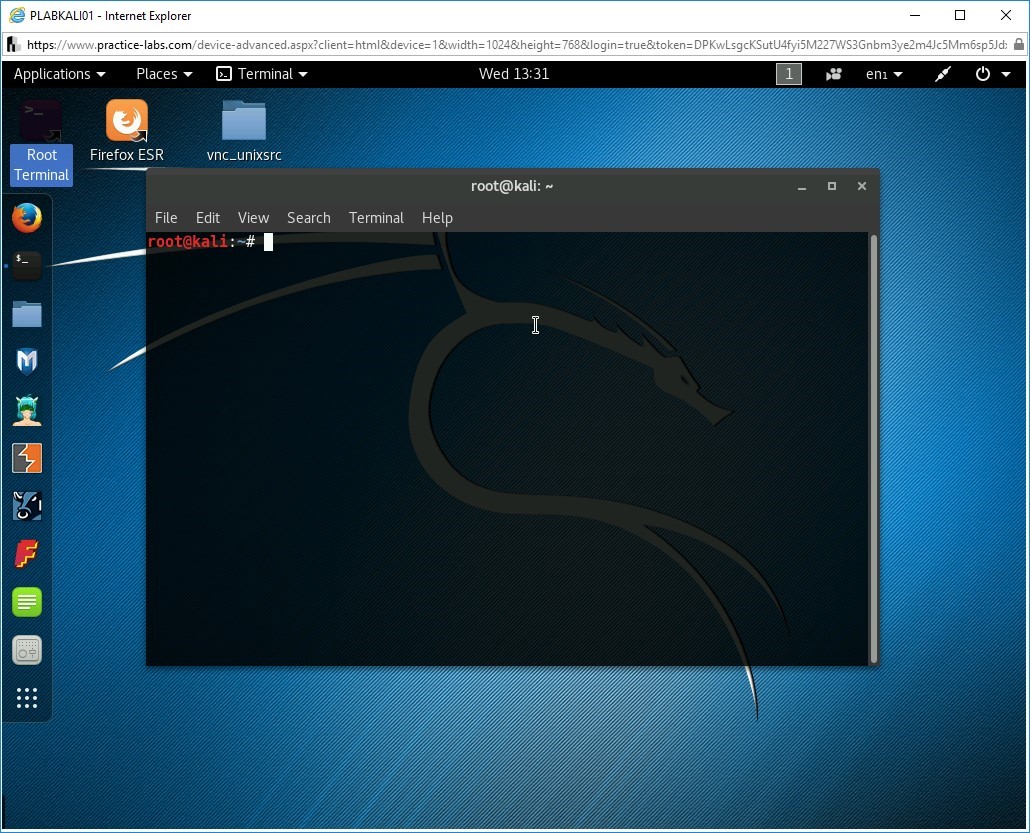Open the power system menu
Screen dimensions: 1030x833
point(992,74)
